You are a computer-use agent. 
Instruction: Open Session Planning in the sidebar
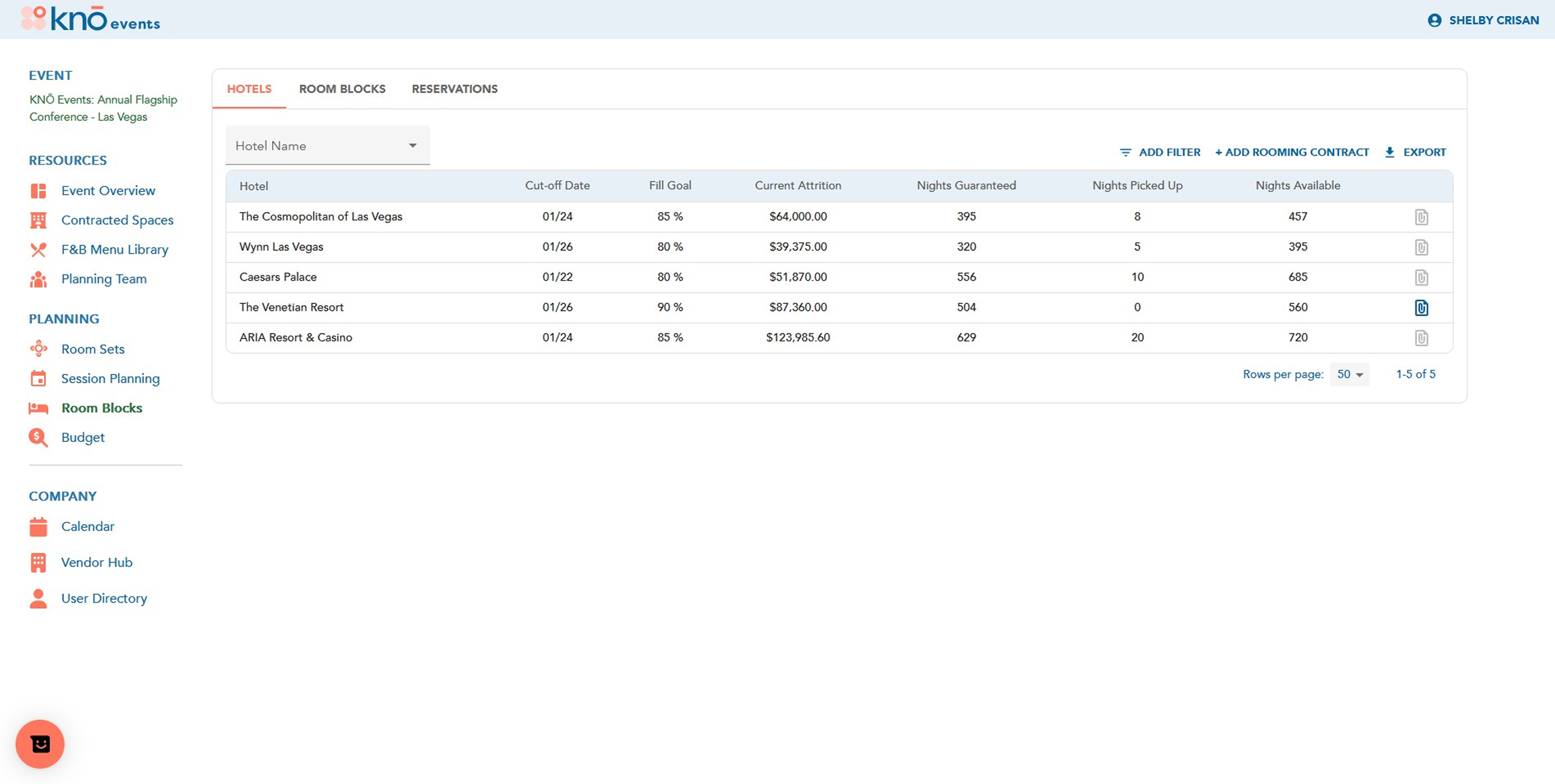[110, 379]
